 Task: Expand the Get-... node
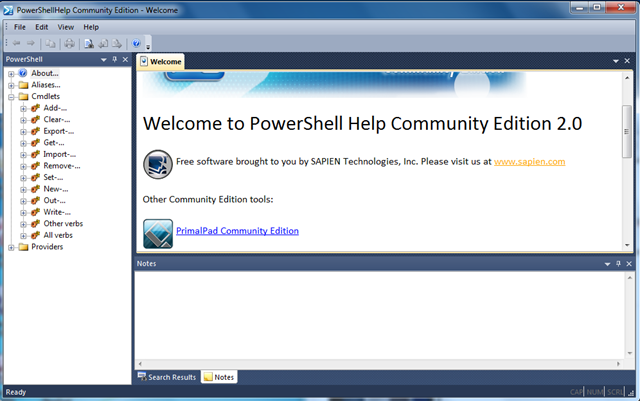click(x=24, y=143)
